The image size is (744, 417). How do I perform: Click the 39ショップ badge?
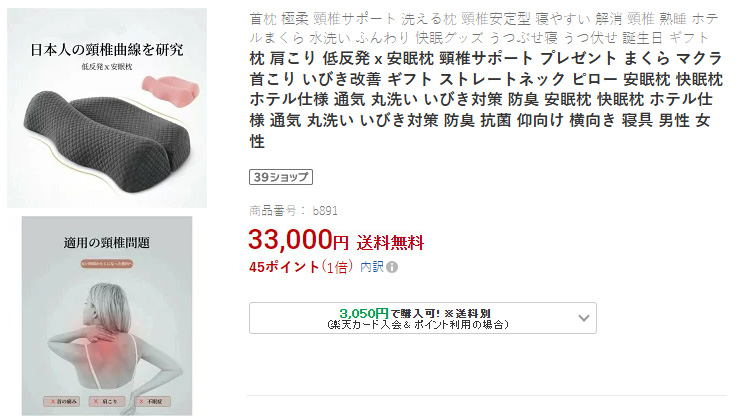[x=281, y=177]
